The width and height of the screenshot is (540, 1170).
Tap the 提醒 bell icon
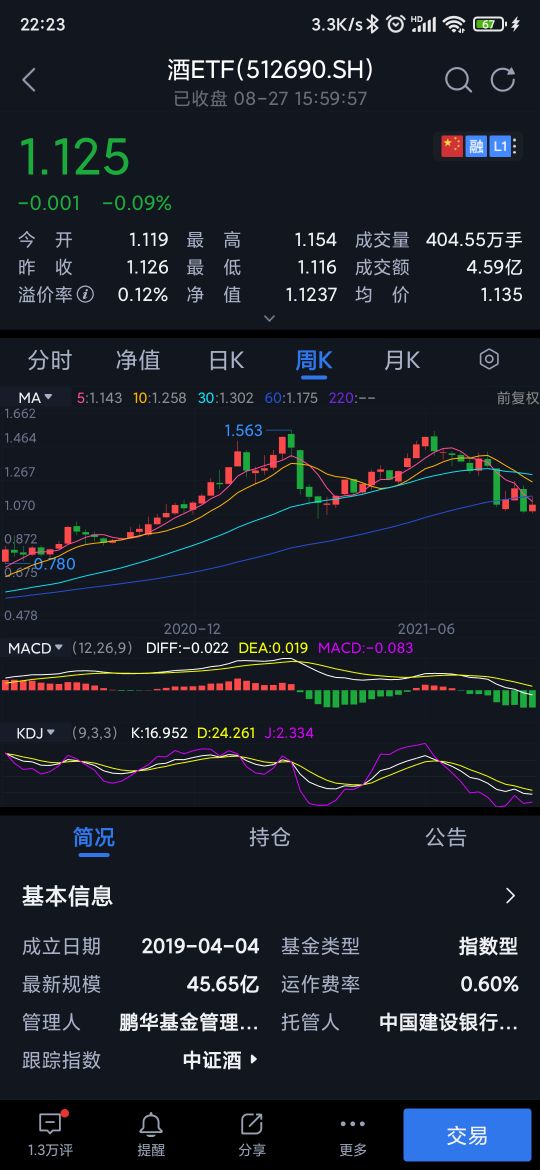click(151, 1124)
